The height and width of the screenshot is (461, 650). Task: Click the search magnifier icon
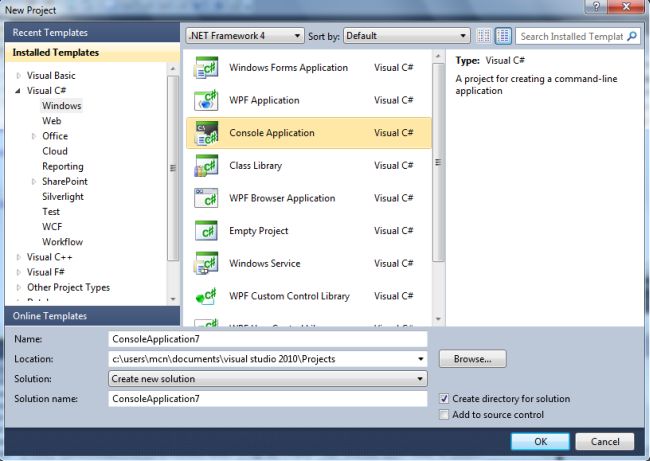pos(632,36)
